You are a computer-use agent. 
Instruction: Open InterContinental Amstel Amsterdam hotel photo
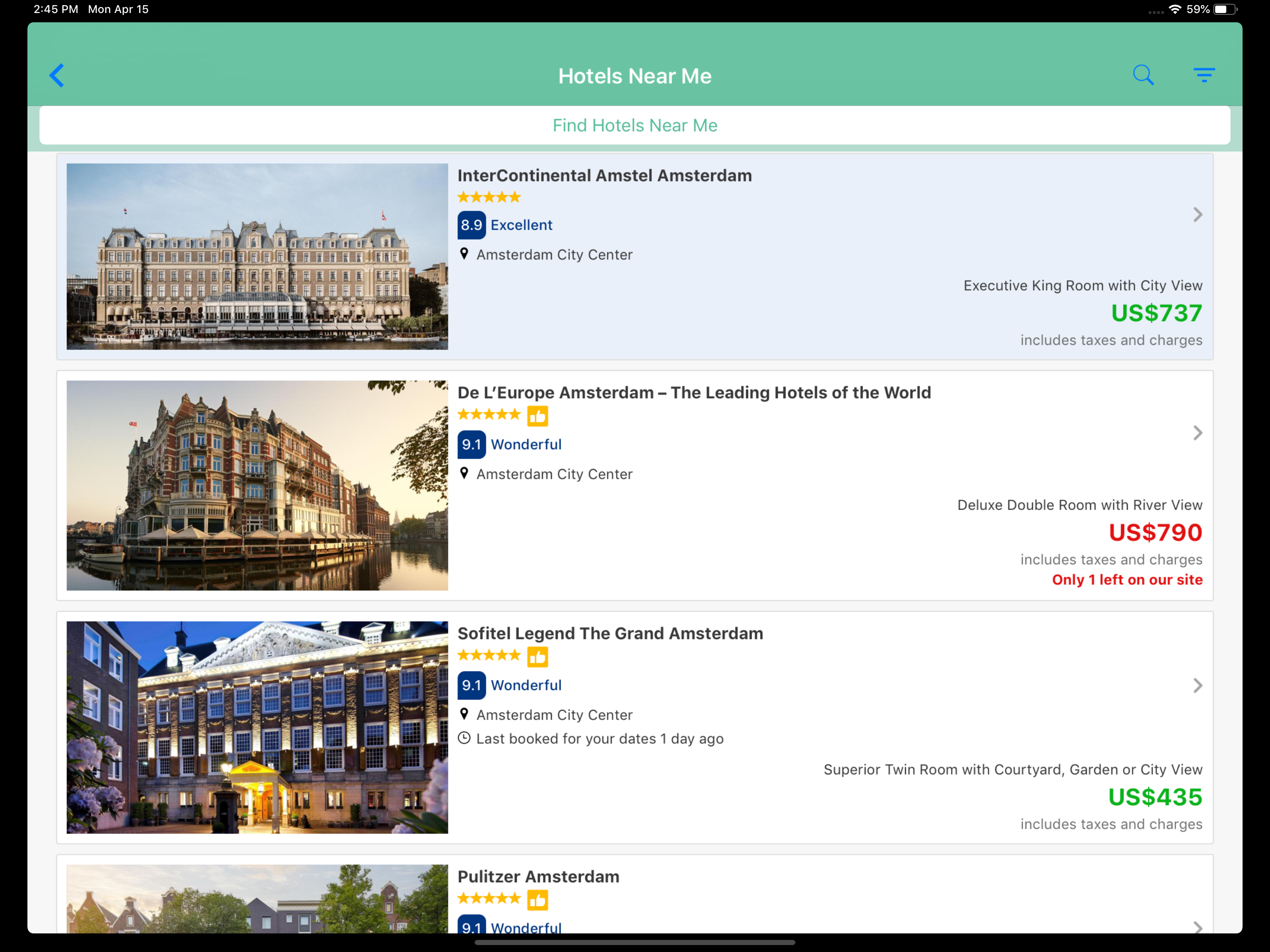257,257
